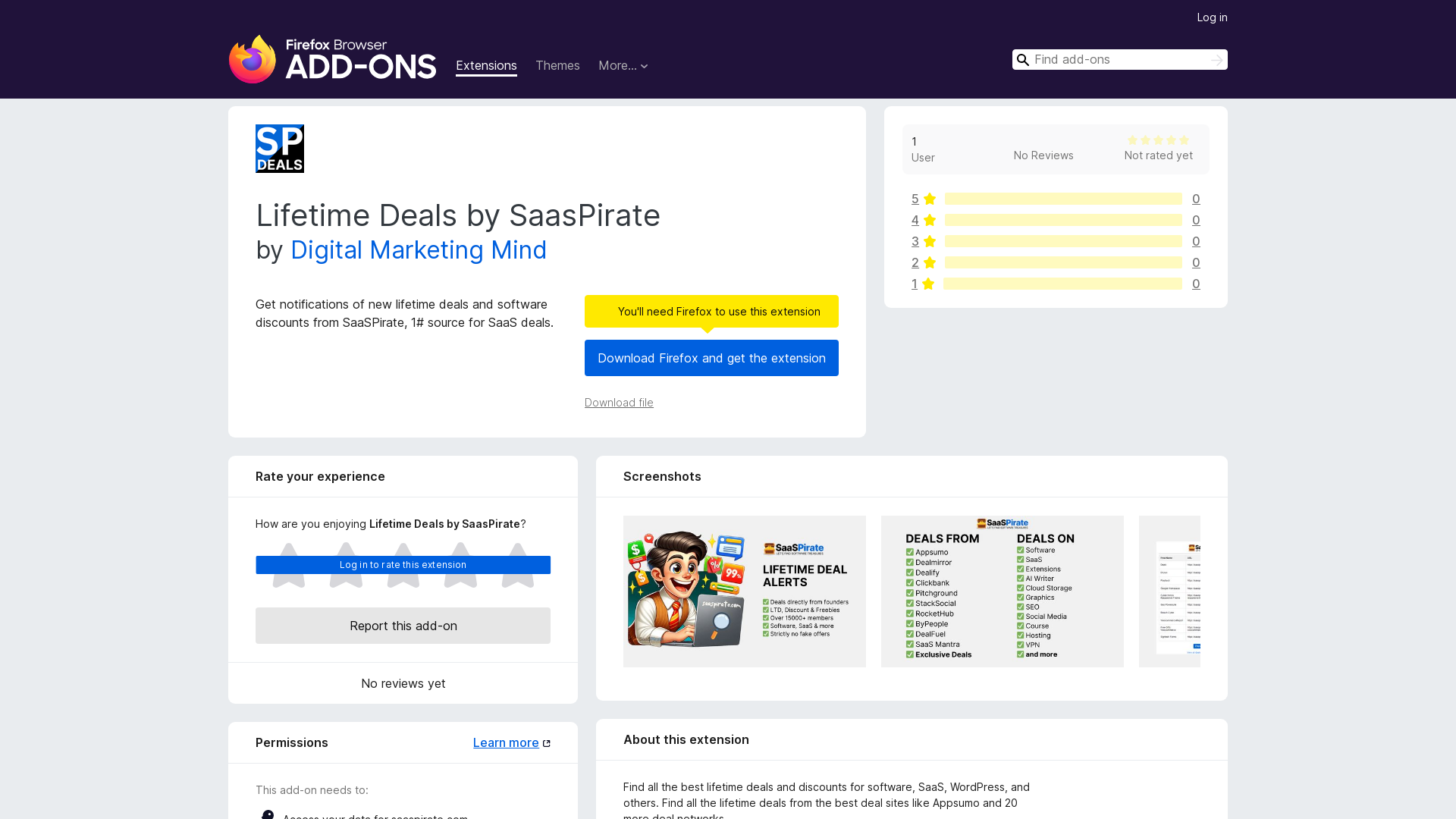Viewport: 1456px width, 819px height.
Task: Click the external link icon beside Learn more
Action: 547,743
